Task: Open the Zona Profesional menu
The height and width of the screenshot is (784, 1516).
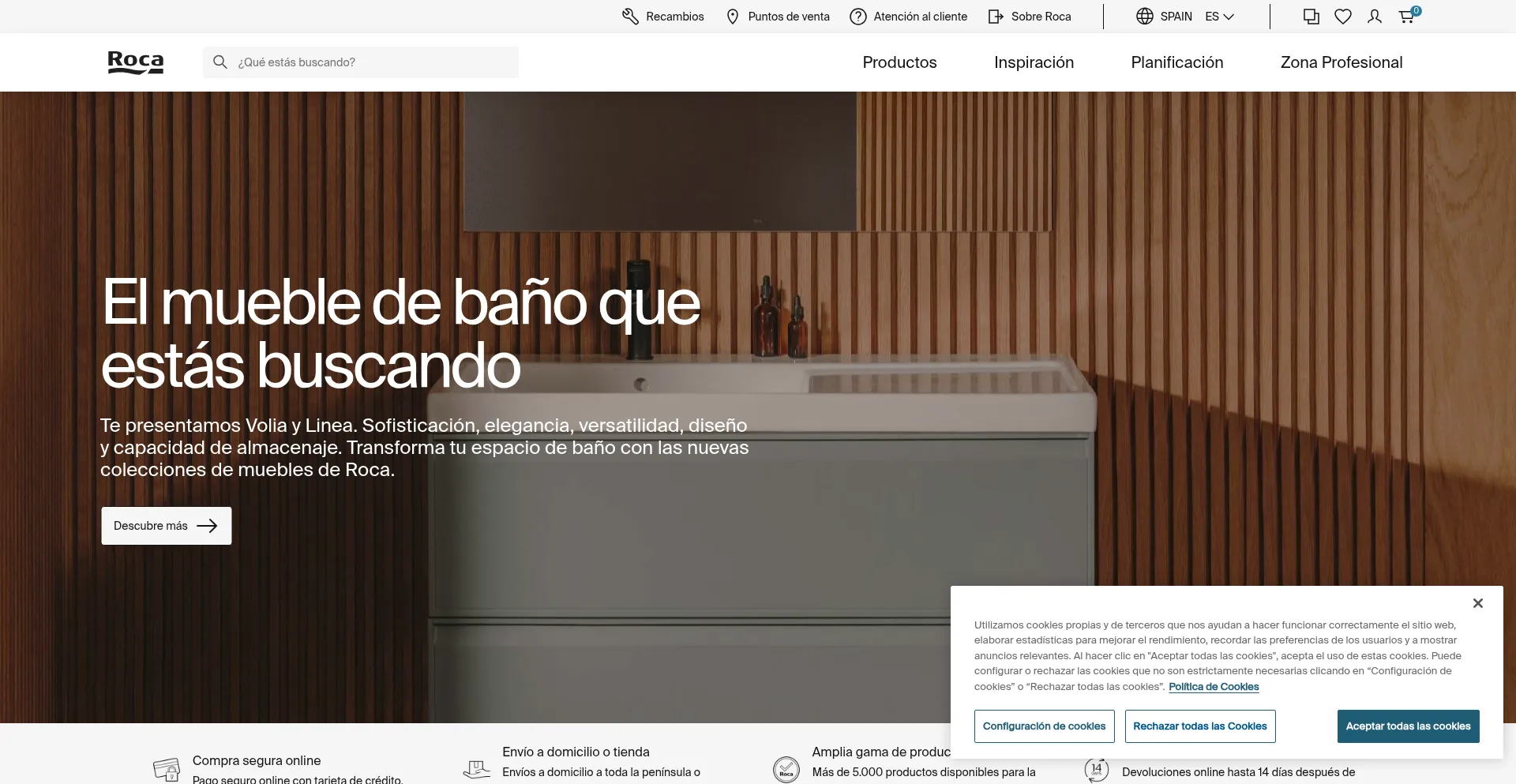Action: click(x=1342, y=62)
